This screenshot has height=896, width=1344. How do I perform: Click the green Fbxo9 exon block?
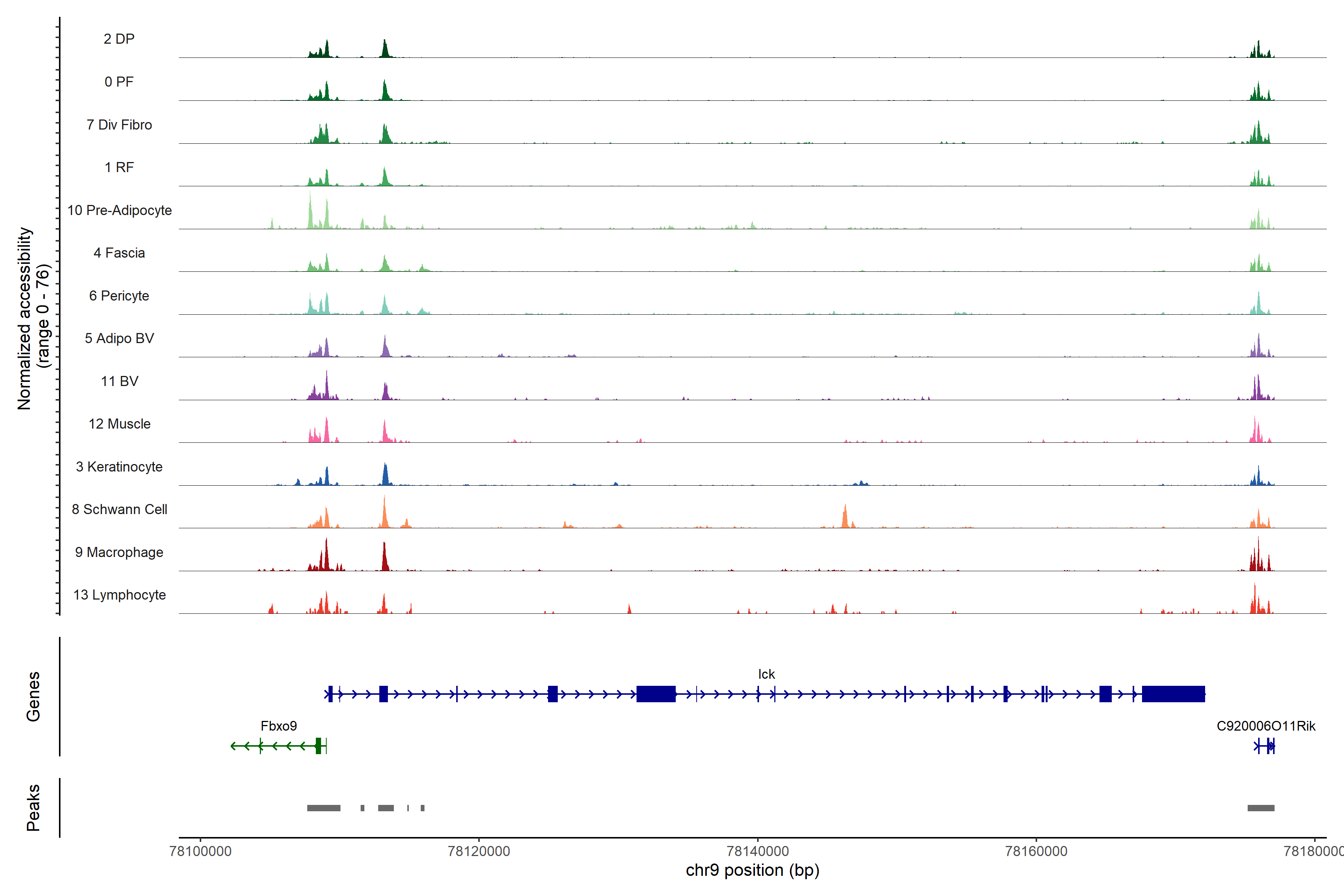click(318, 746)
